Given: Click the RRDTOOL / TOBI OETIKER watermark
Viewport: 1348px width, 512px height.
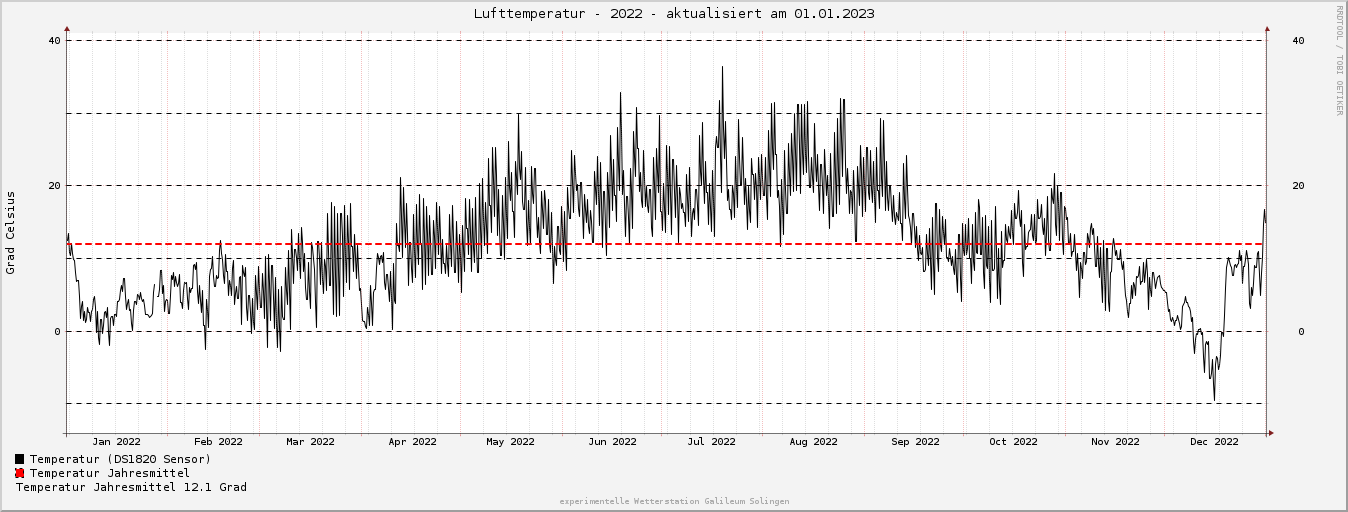Looking at the screenshot, I should (x=1339, y=60).
